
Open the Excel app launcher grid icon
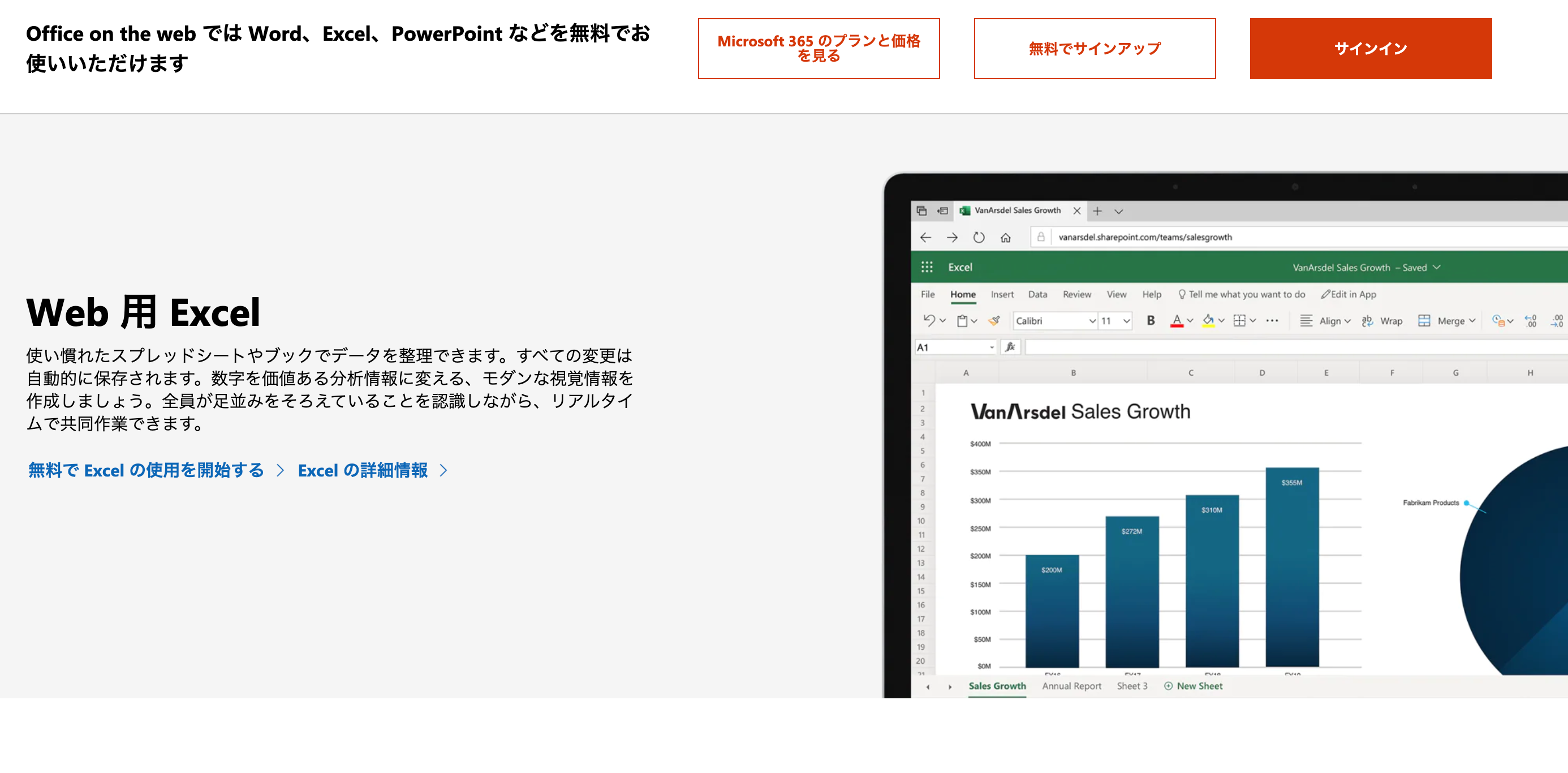pos(927,267)
